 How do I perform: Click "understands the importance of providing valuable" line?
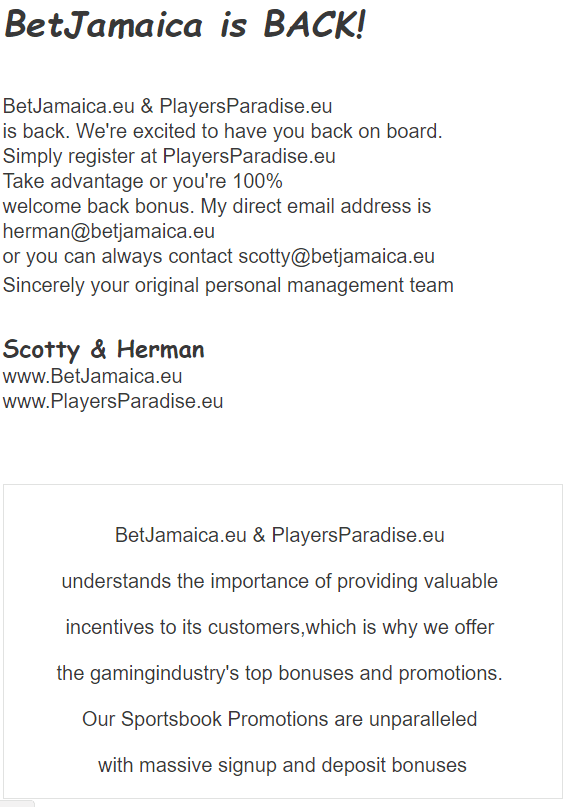tap(280, 582)
